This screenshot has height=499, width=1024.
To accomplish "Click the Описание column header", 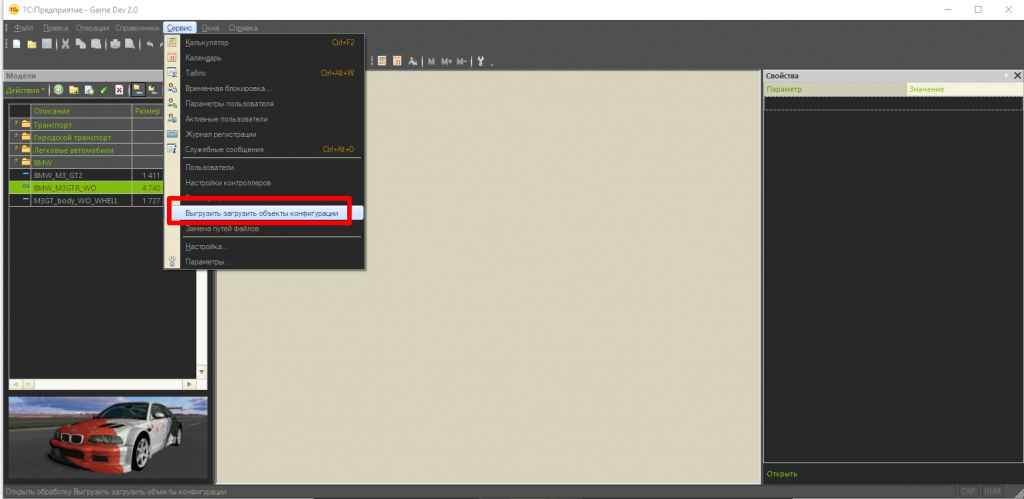I will [81, 111].
